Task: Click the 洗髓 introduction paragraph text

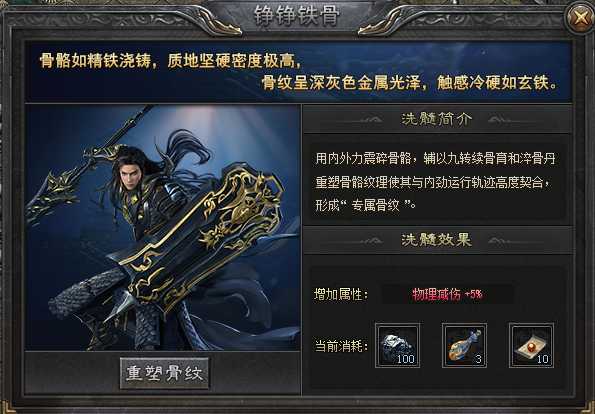Action: tap(435, 182)
